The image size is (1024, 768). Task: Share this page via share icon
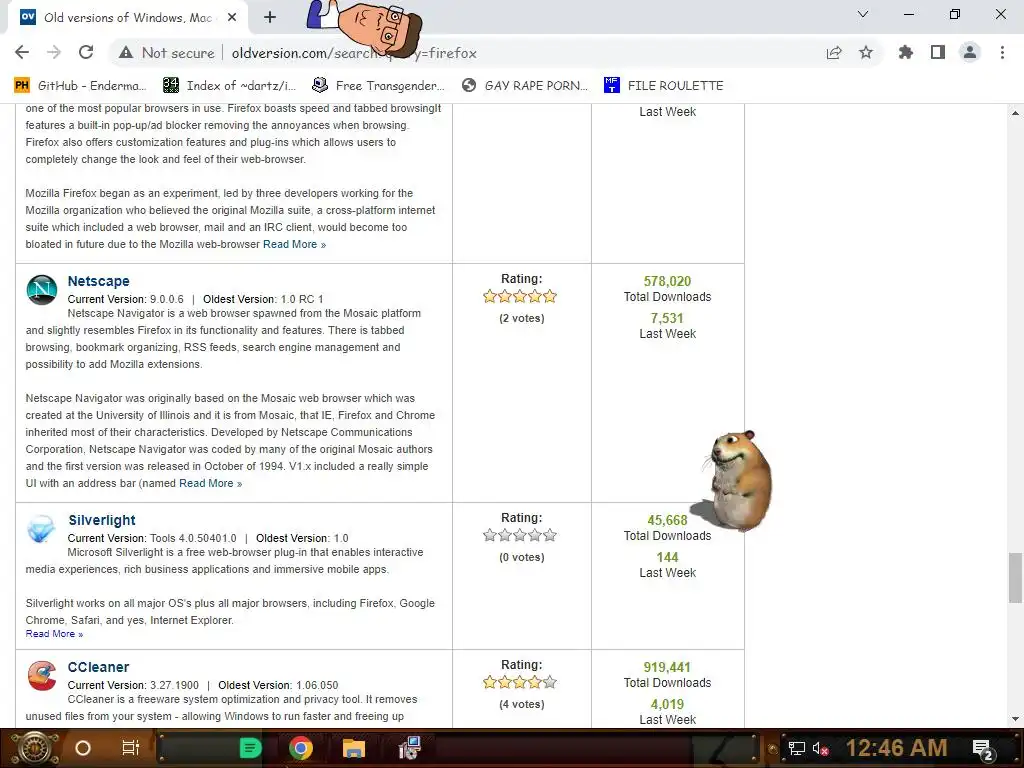tap(834, 53)
